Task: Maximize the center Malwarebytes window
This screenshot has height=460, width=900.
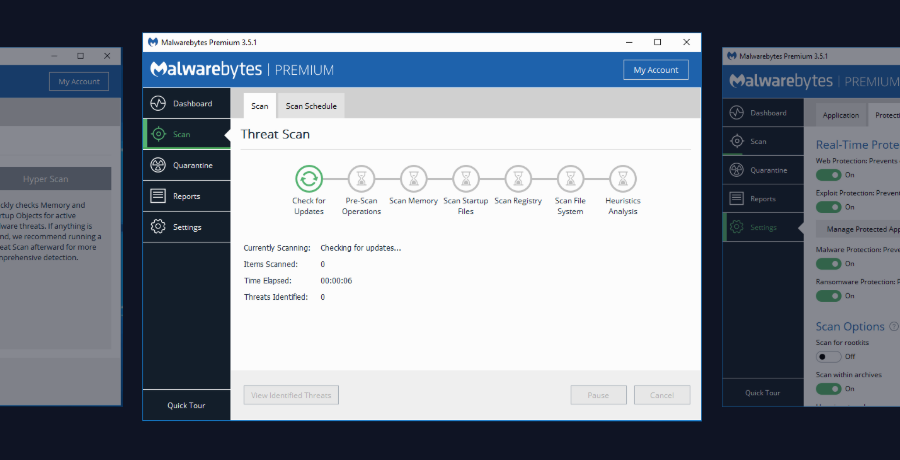Action: click(658, 42)
